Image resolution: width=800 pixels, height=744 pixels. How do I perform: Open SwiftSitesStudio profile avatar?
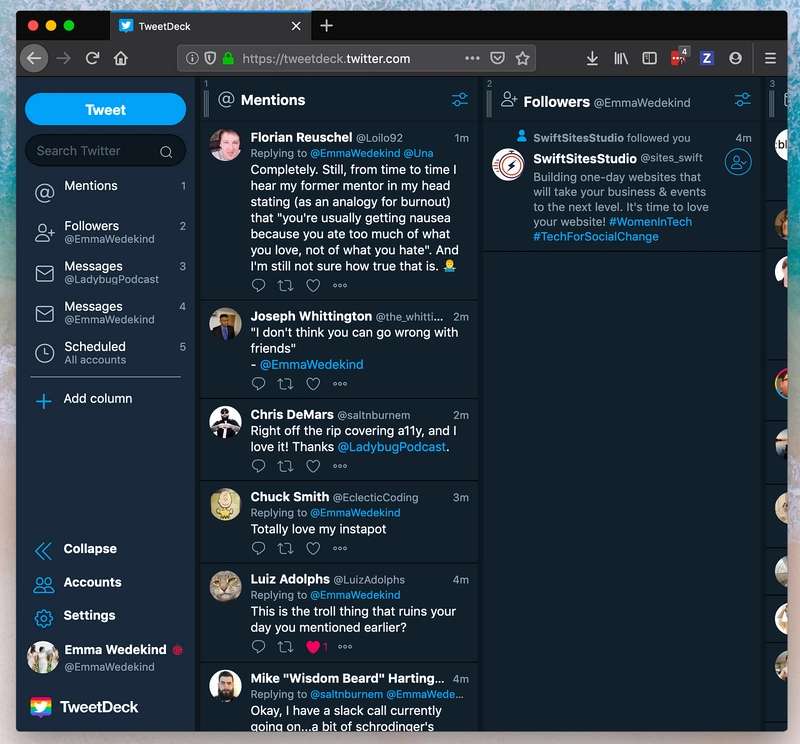coord(508,165)
